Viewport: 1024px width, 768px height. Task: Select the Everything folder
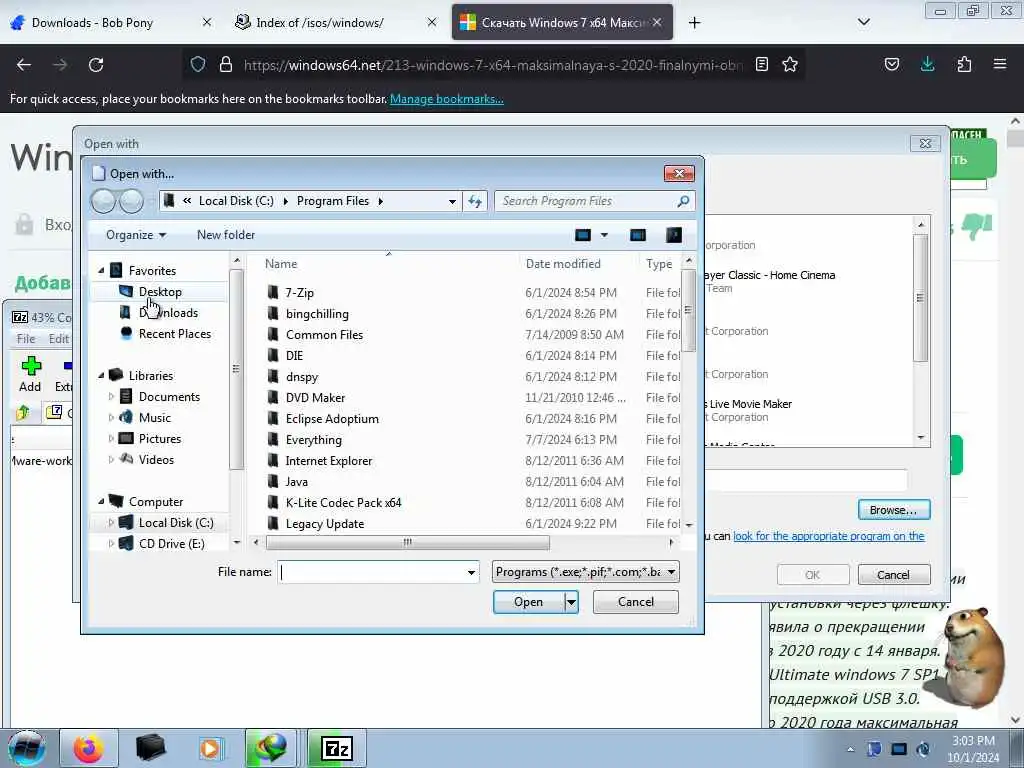tap(313, 439)
